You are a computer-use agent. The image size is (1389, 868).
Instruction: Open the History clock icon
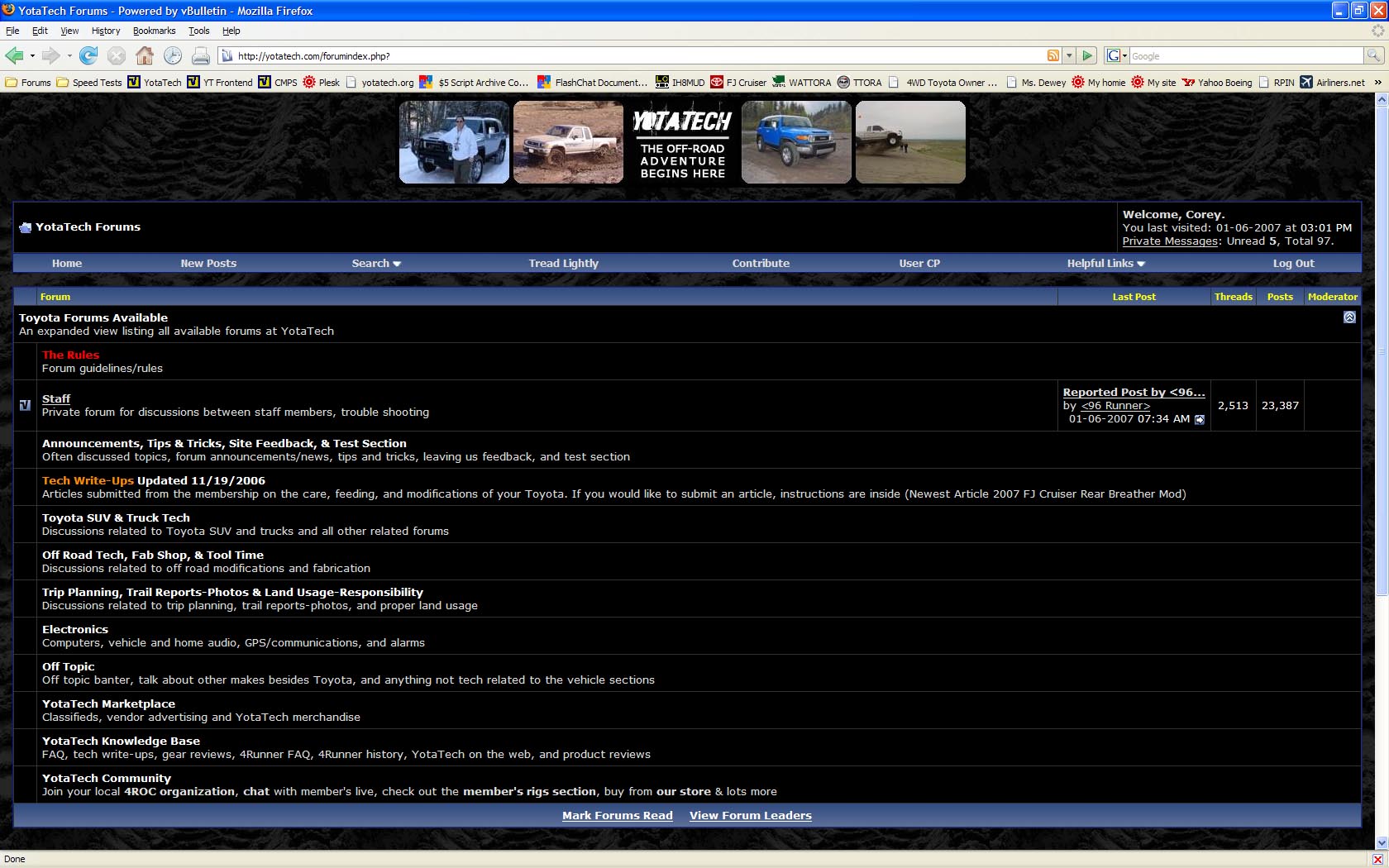click(173, 55)
